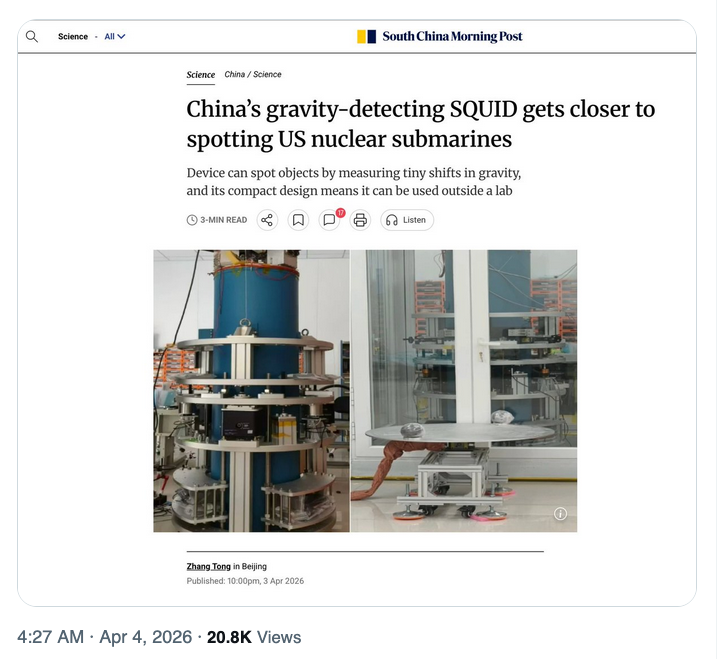Screen dimensions: 717x659
Task: Click the 20.8K Views count
Action: click(x=254, y=637)
